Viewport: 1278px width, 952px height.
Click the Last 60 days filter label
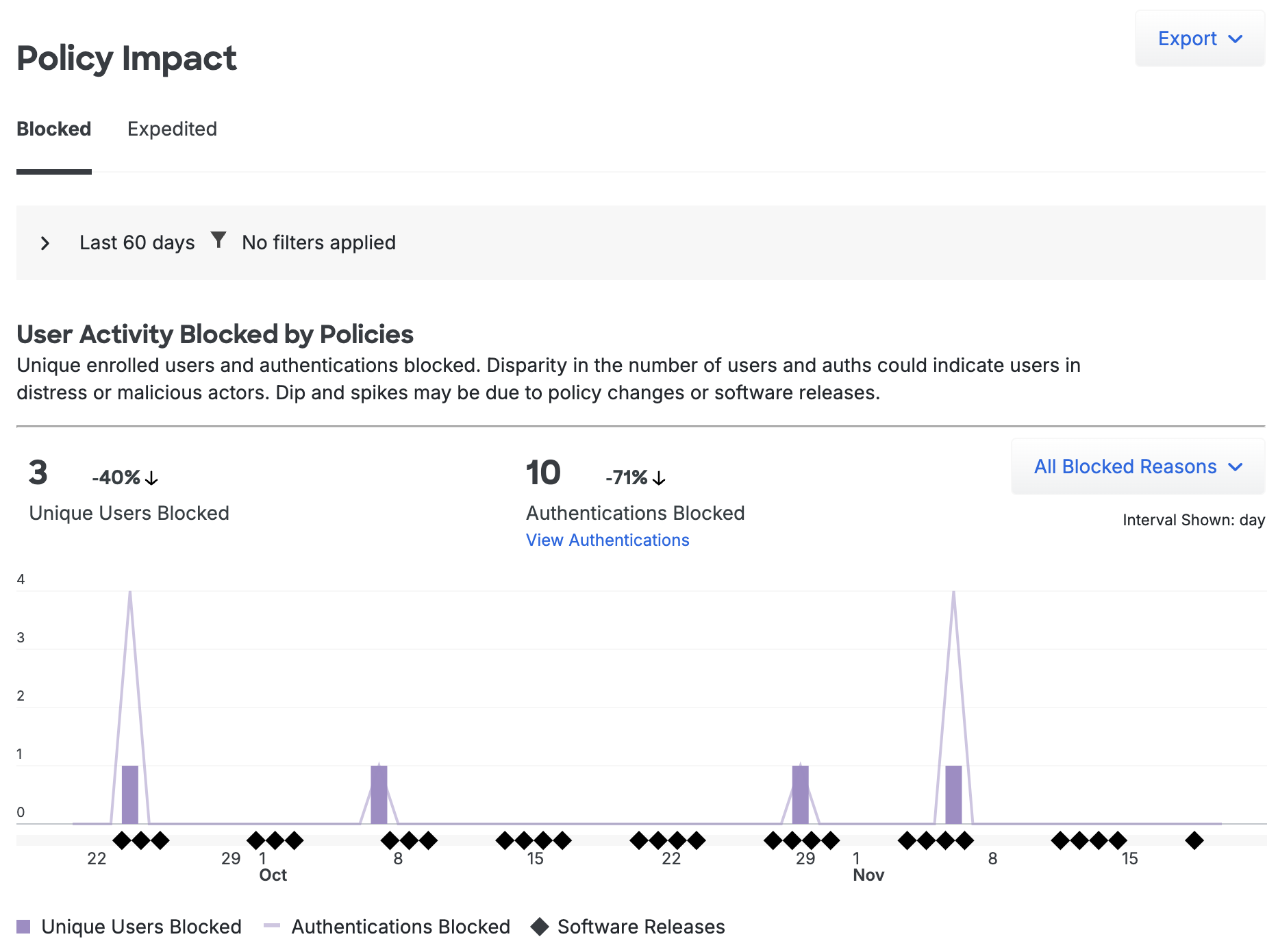click(x=137, y=242)
